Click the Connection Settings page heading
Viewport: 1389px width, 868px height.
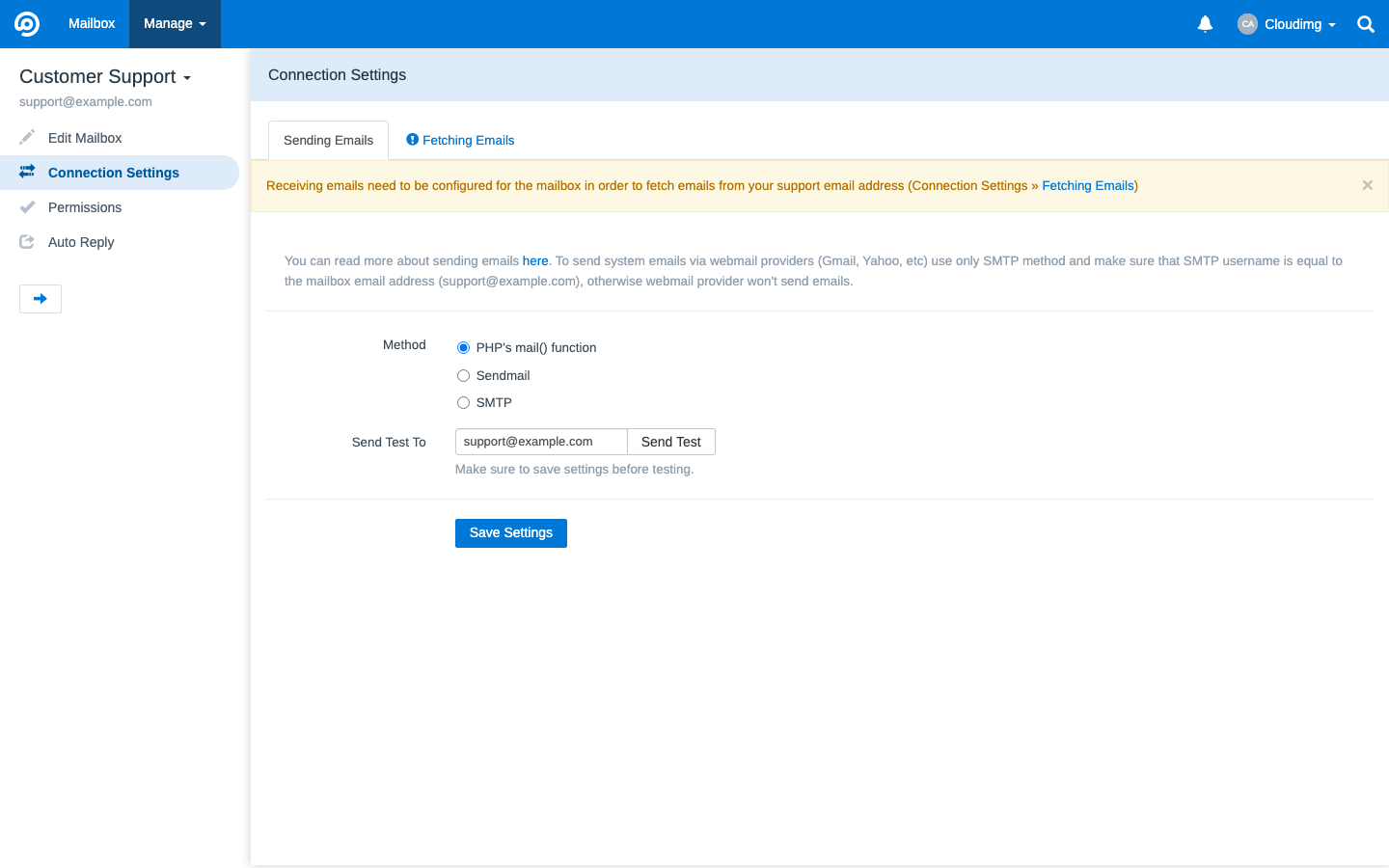point(338,74)
